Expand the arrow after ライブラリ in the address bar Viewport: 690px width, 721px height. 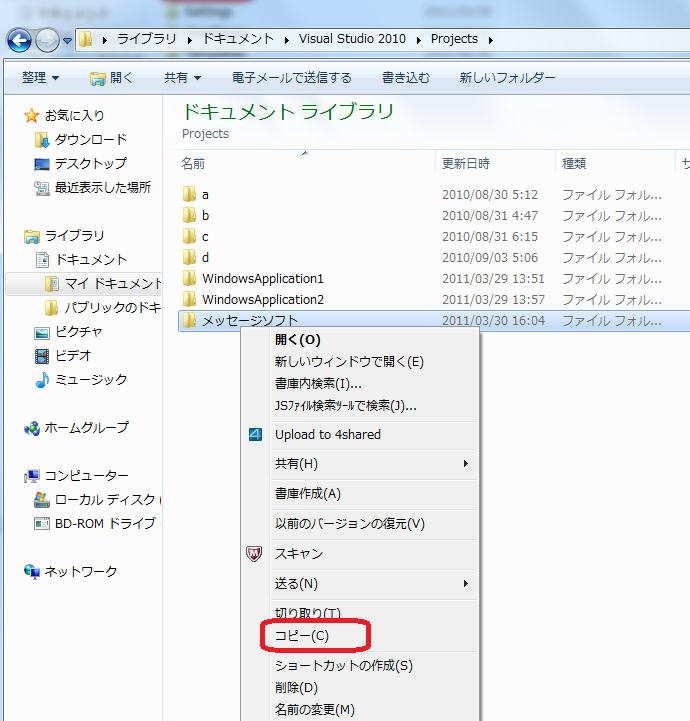click(189, 40)
